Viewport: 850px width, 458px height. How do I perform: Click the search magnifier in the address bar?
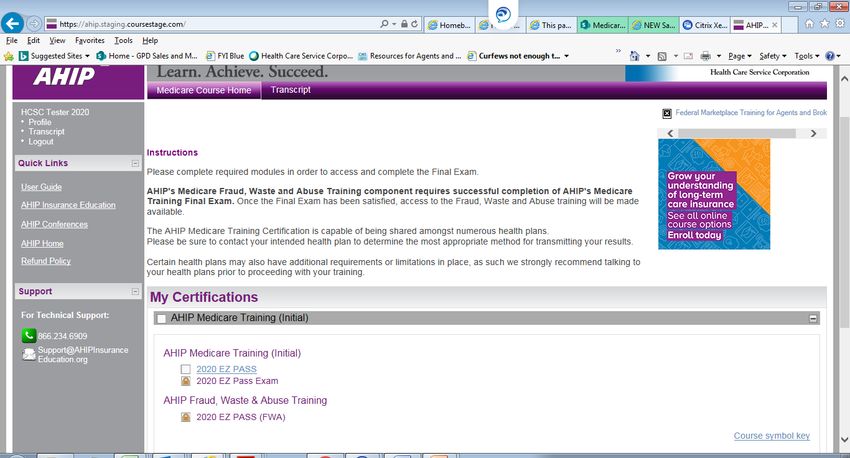pyautogui.click(x=384, y=24)
